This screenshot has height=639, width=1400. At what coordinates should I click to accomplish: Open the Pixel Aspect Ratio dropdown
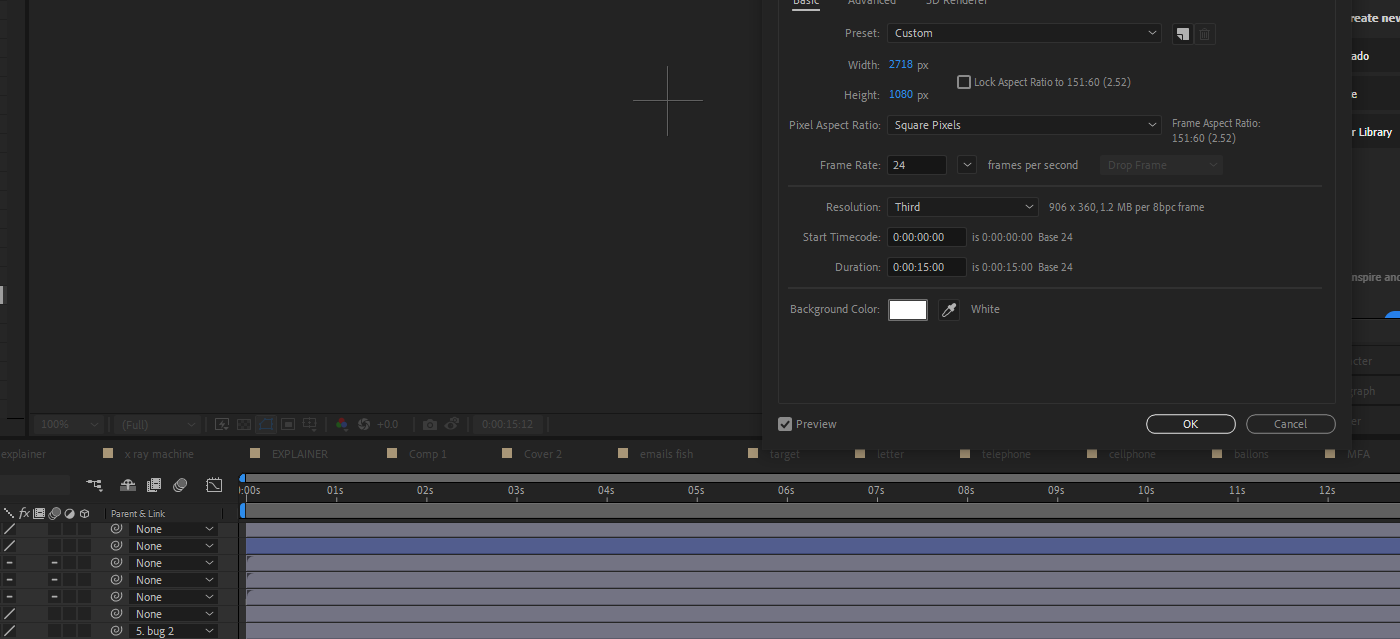1023,124
